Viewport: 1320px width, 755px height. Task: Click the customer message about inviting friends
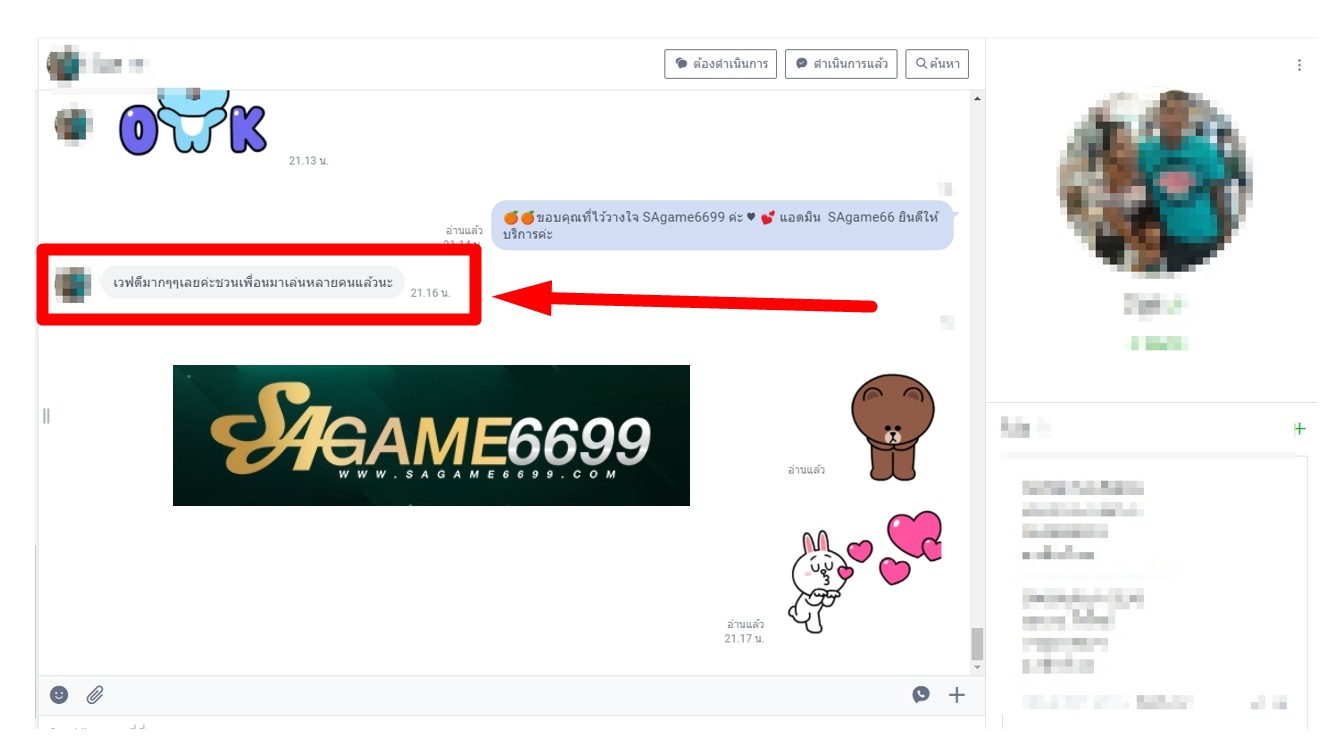click(x=252, y=282)
